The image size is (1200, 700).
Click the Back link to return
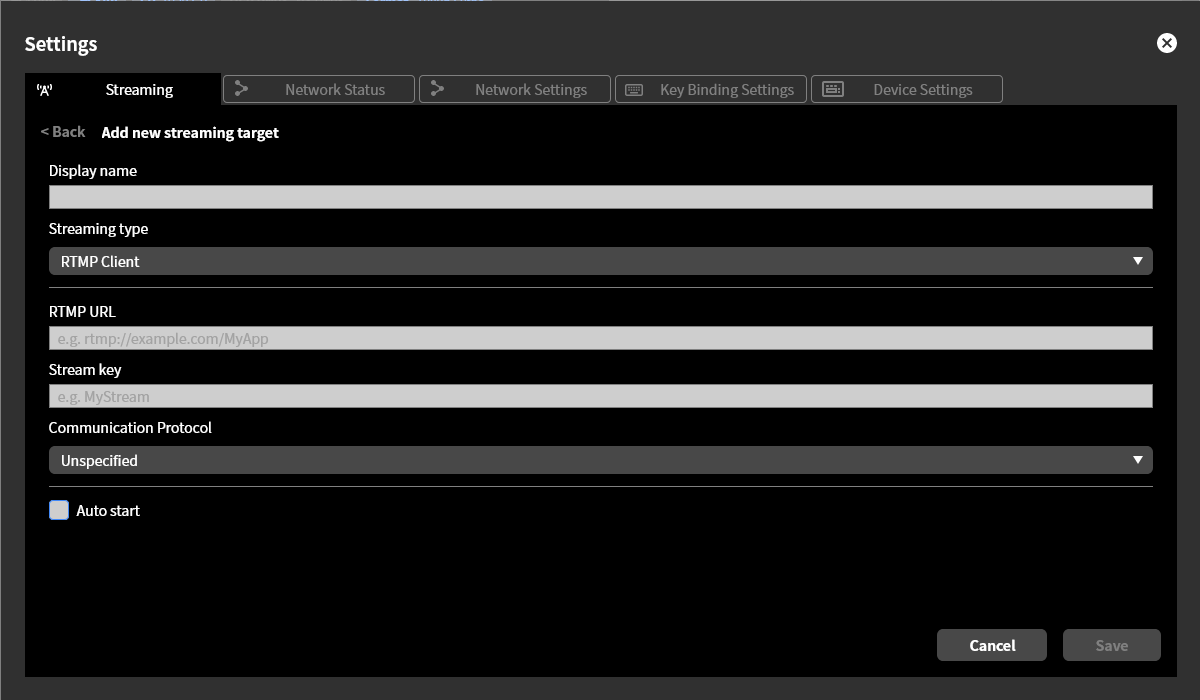[x=62, y=131]
